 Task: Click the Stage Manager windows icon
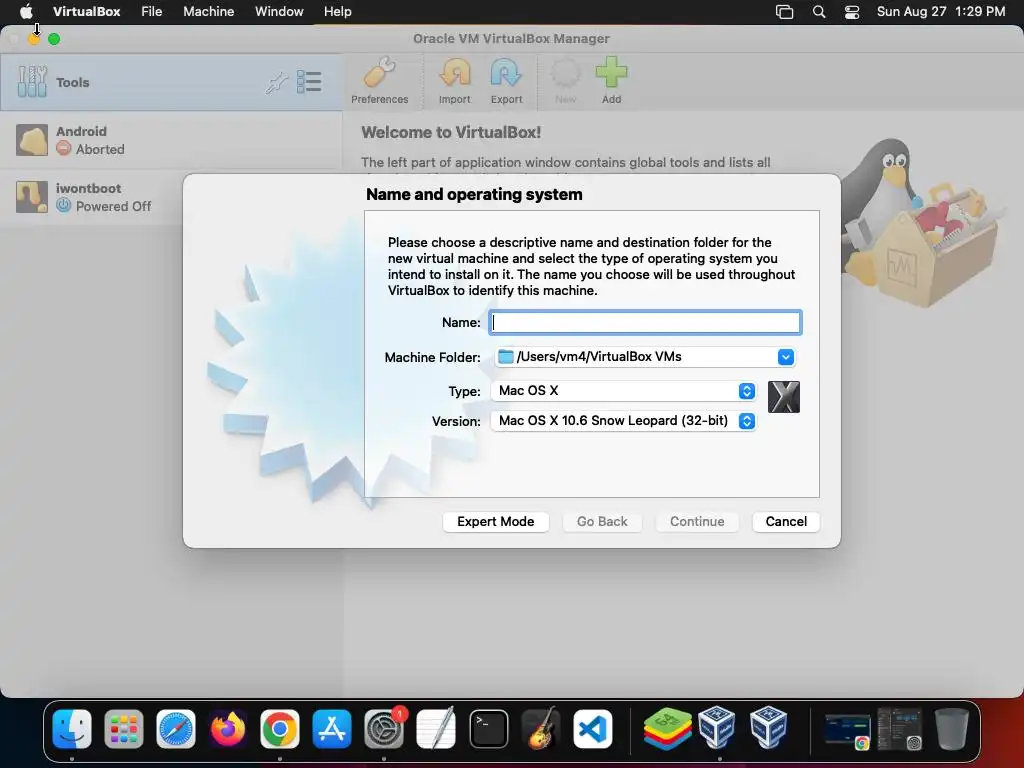(x=784, y=12)
